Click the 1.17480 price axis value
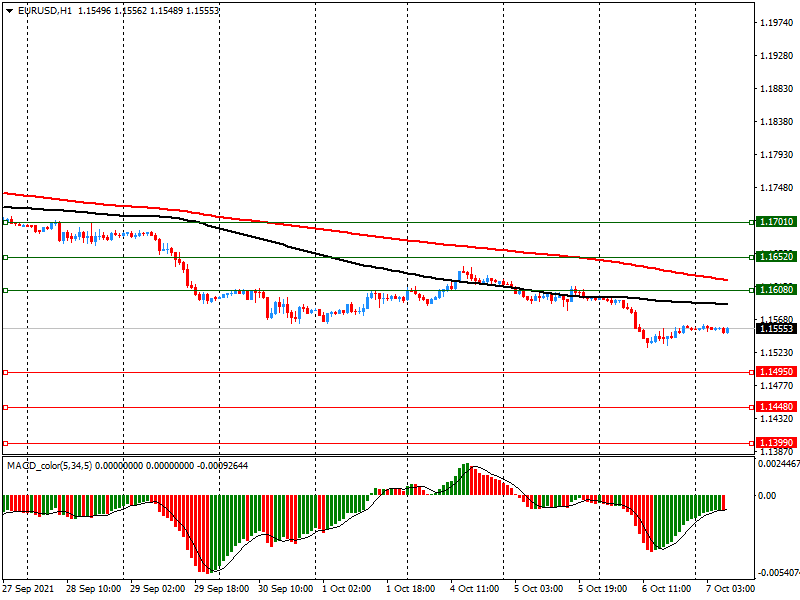800x600 pixels. (x=777, y=188)
